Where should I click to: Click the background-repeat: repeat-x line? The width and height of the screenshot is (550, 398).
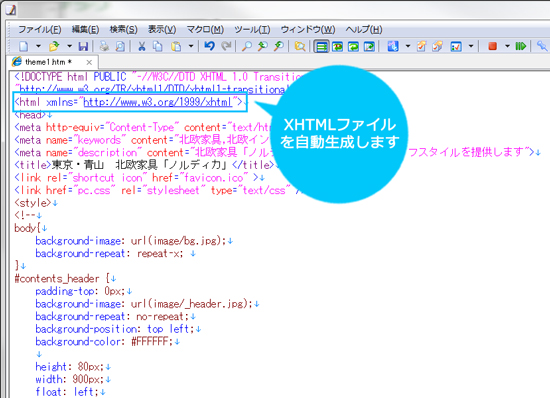pos(115,254)
